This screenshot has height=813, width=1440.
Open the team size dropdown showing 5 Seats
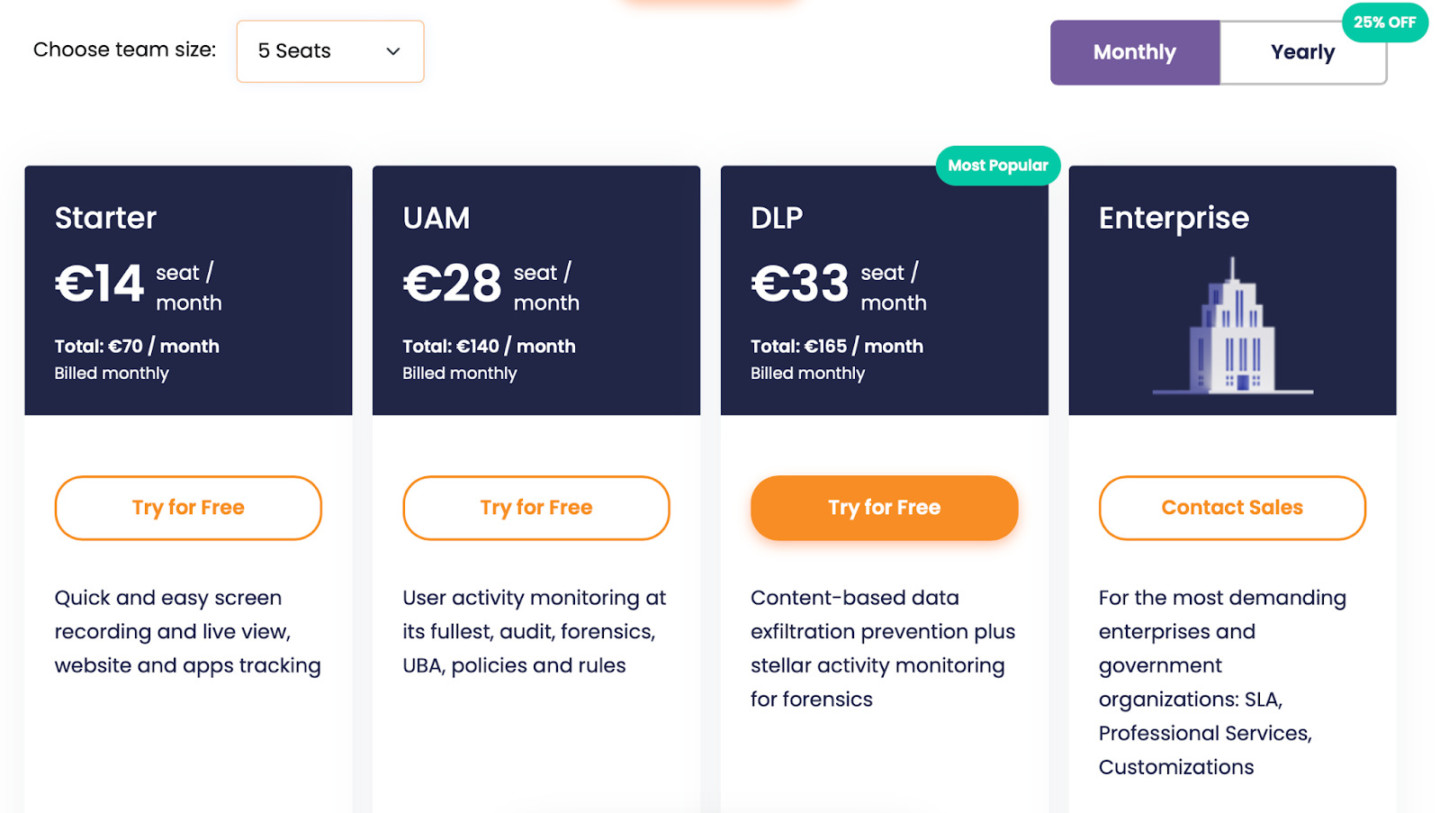[330, 51]
